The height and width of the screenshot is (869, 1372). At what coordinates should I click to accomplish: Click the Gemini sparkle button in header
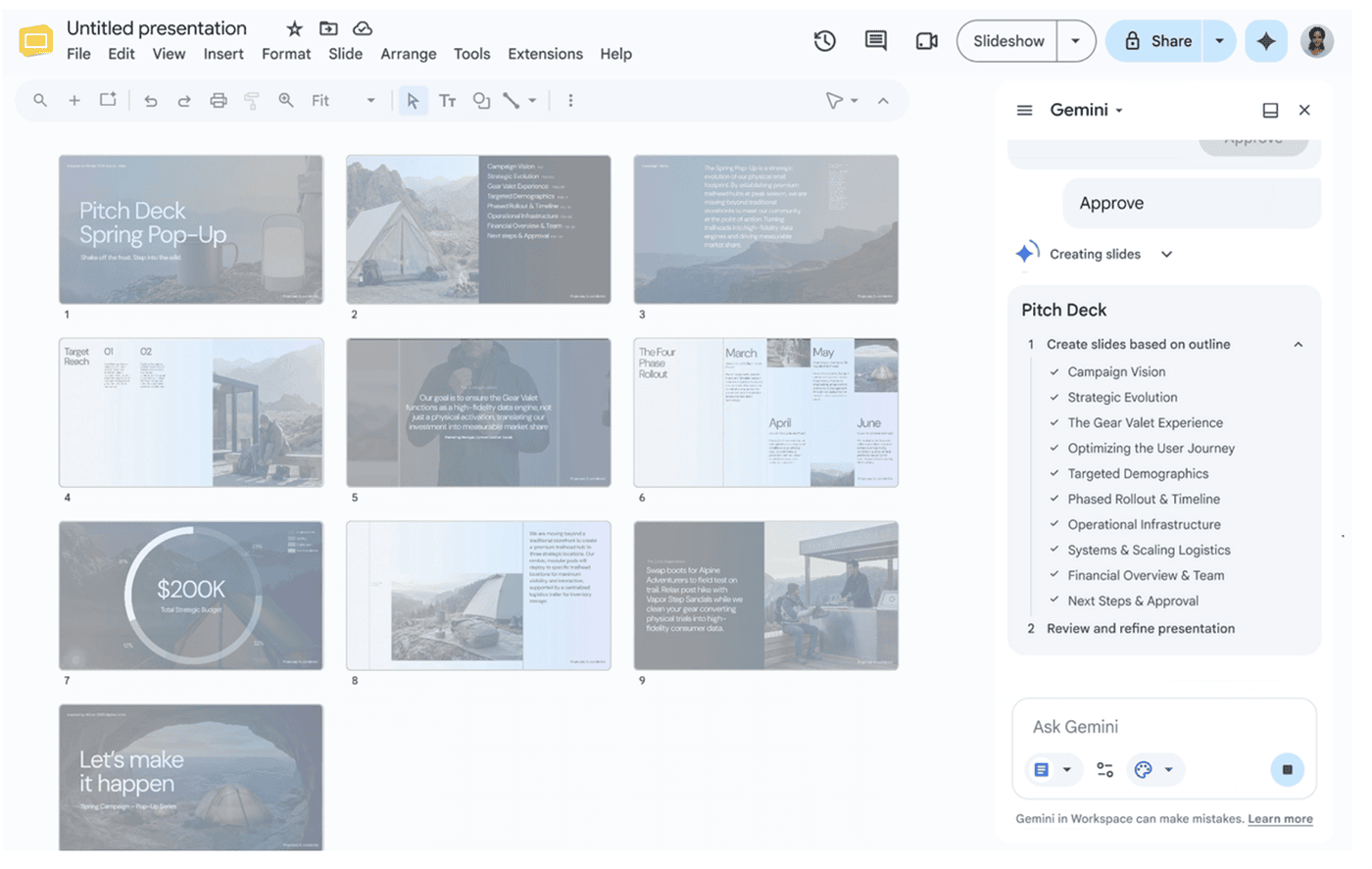1266,41
